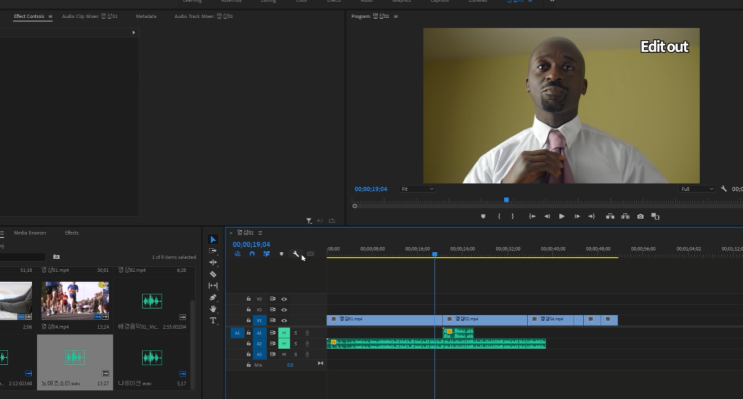The height and width of the screenshot is (399, 743).
Task: Click the timeline timecode 00;00;19;04
Action: [x=251, y=245]
